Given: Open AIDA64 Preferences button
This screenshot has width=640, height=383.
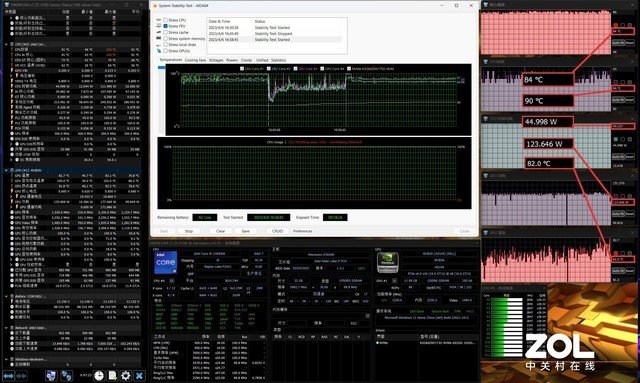Looking at the screenshot, I should click(x=302, y=231).
